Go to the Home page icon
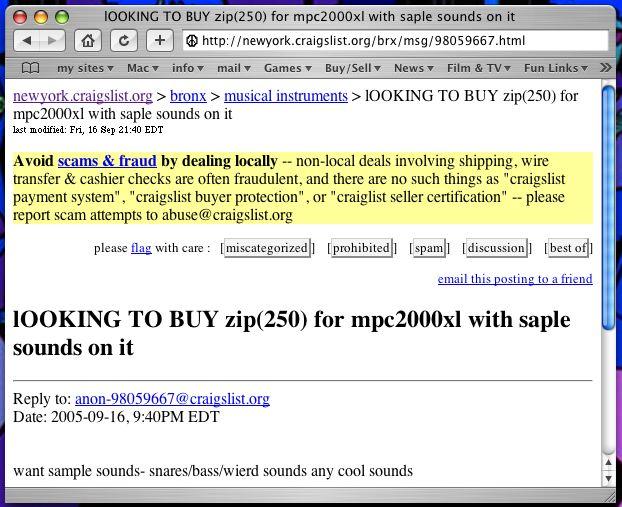Viewport: 622px width, 507px height. click(x=88, y=41)
